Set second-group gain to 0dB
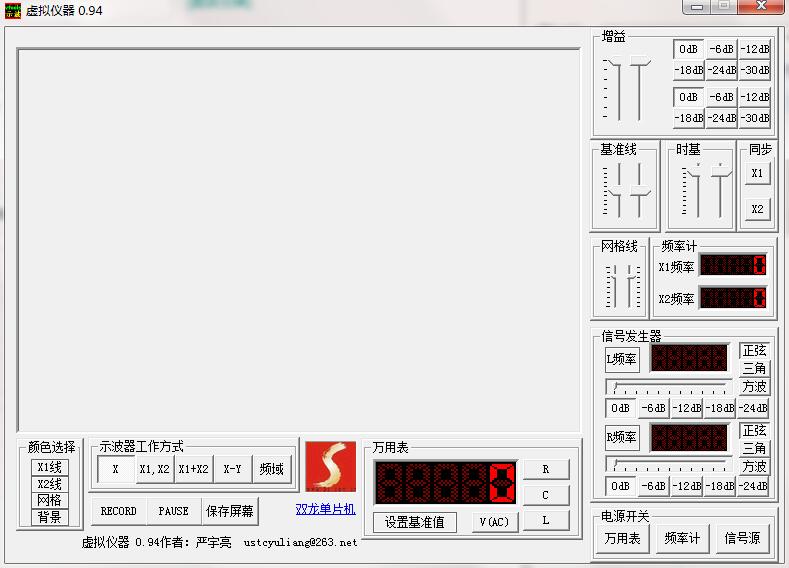Screen dimensions: 789x568 pyautogui.click(x=689, y=97)
